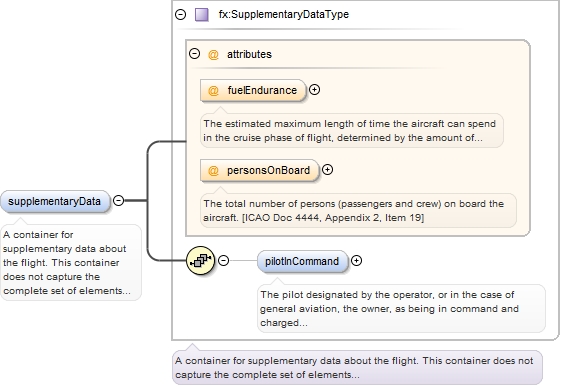The width and height of the screenshot is (561, 388).
Task: Collapse the attributes group
Action: [x=194, y=54]
